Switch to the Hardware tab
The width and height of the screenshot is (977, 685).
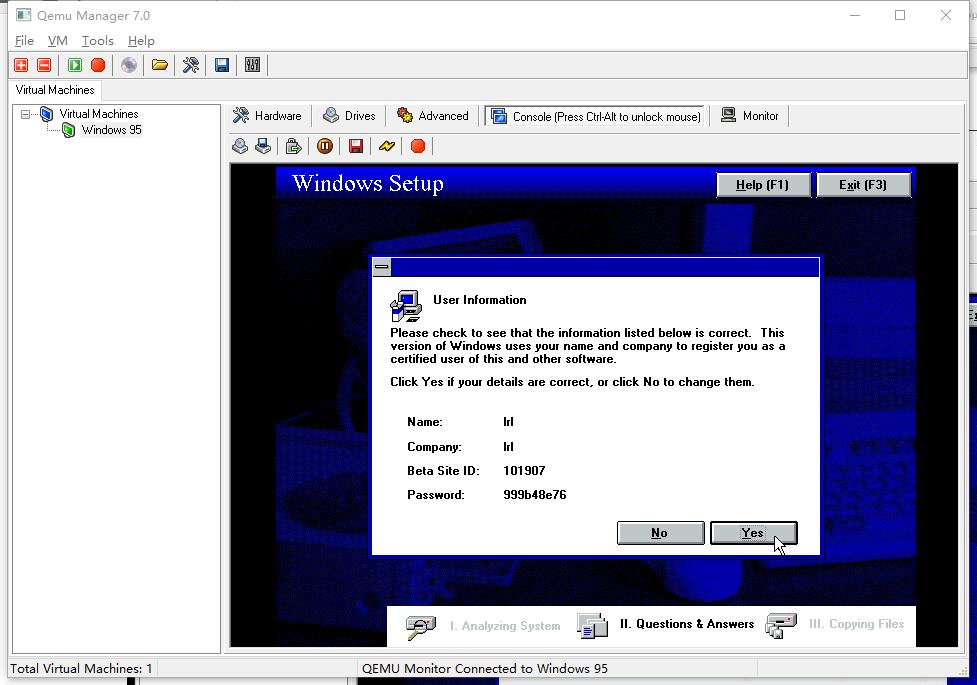[267, 116]
